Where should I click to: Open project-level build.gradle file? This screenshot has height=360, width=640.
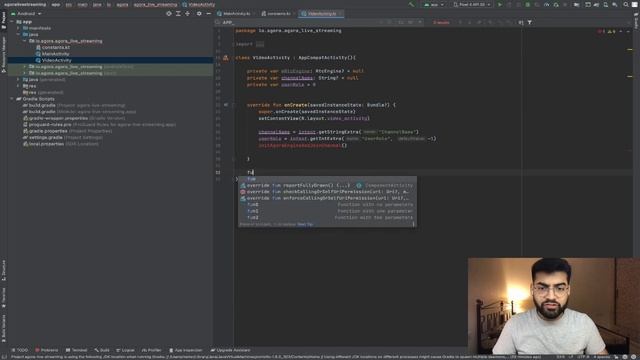click(73, 105)
